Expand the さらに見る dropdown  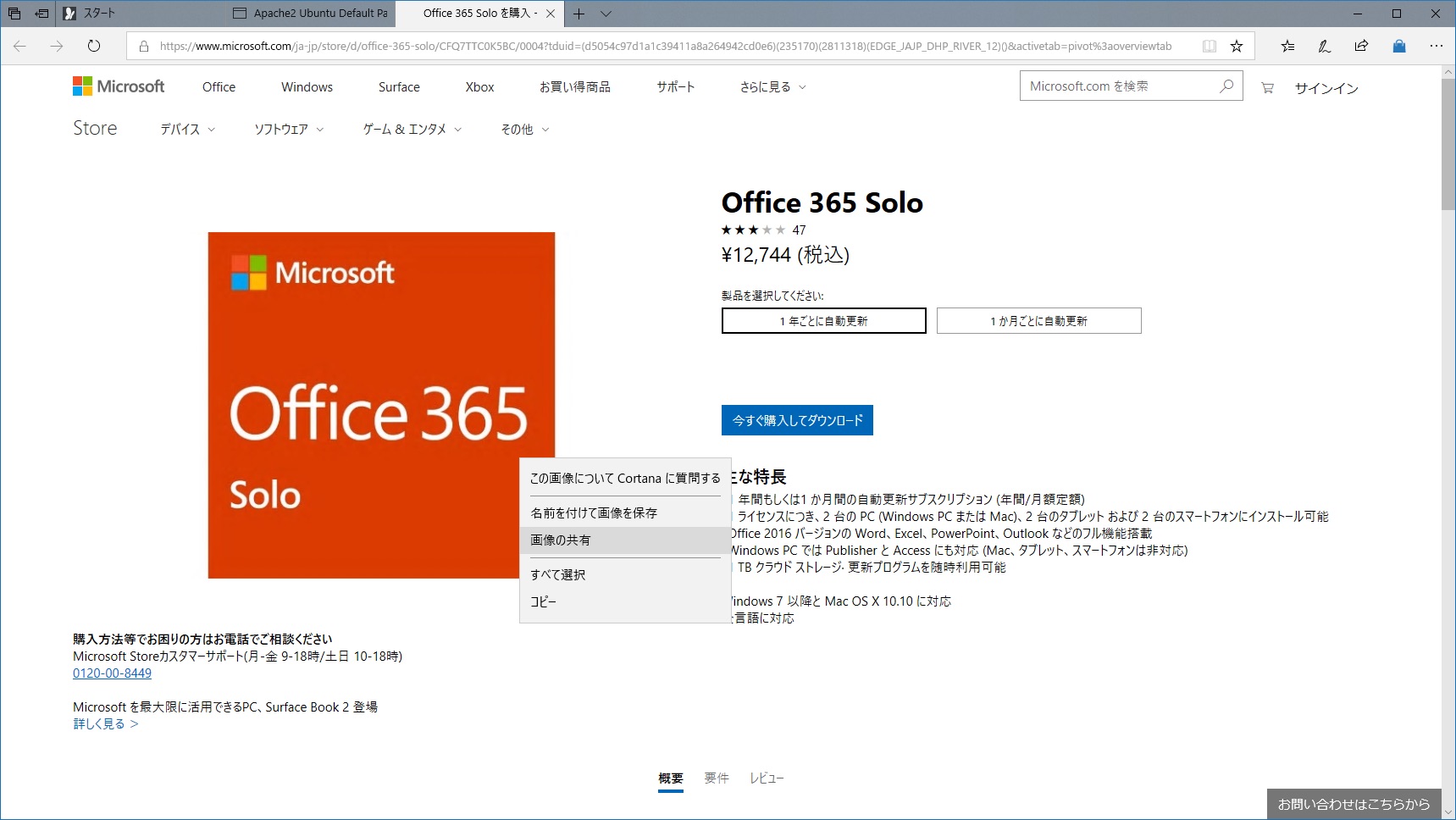(772, 87)
